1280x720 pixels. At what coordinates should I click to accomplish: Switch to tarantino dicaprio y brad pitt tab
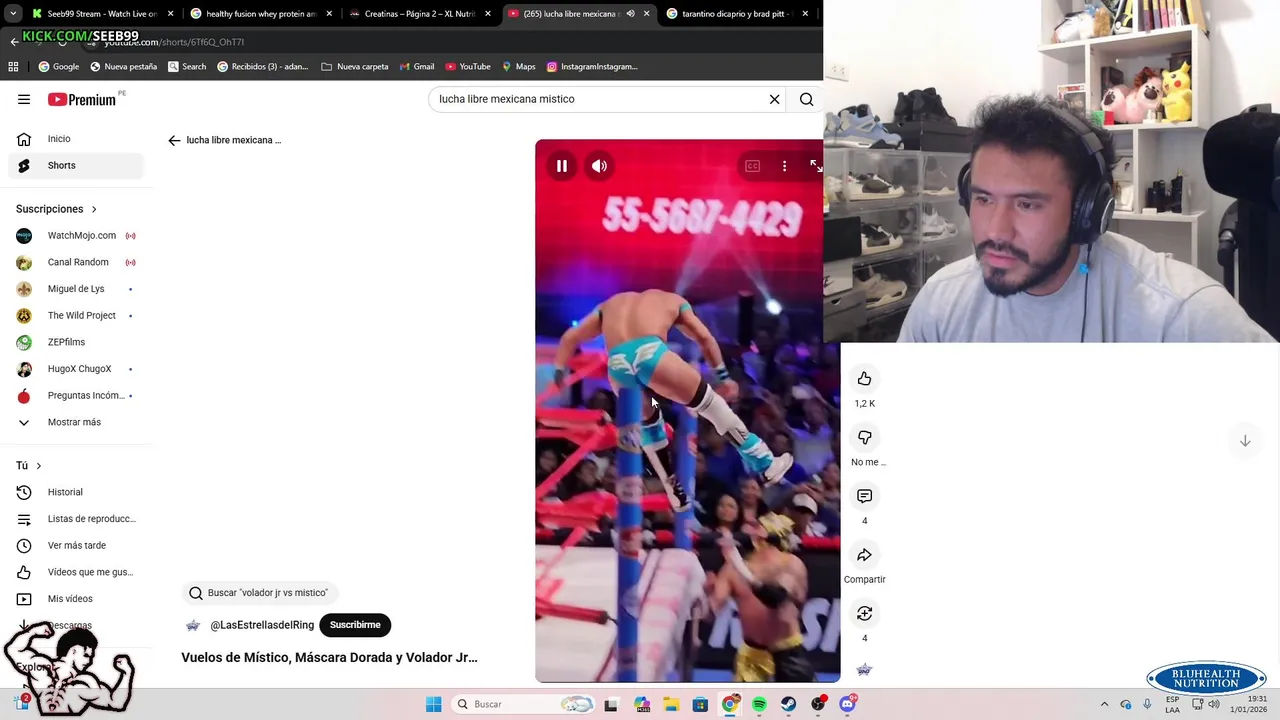coord(736,14)
